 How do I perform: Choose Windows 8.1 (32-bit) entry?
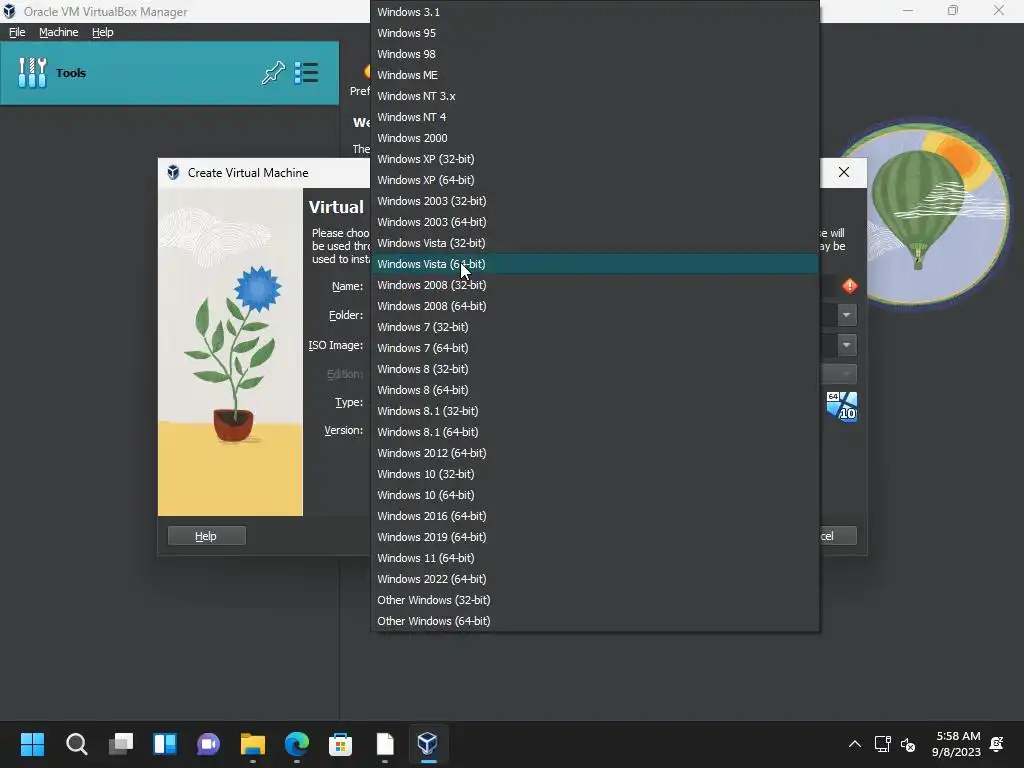coord(595,411)
